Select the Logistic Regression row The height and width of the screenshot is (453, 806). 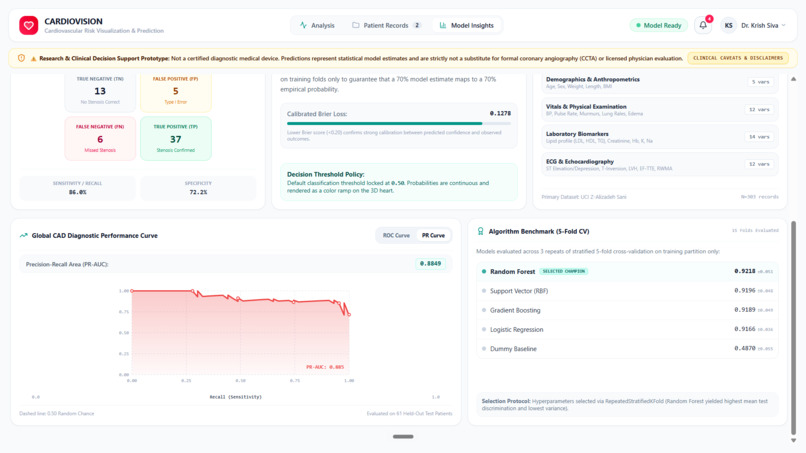tap(627, 330)
